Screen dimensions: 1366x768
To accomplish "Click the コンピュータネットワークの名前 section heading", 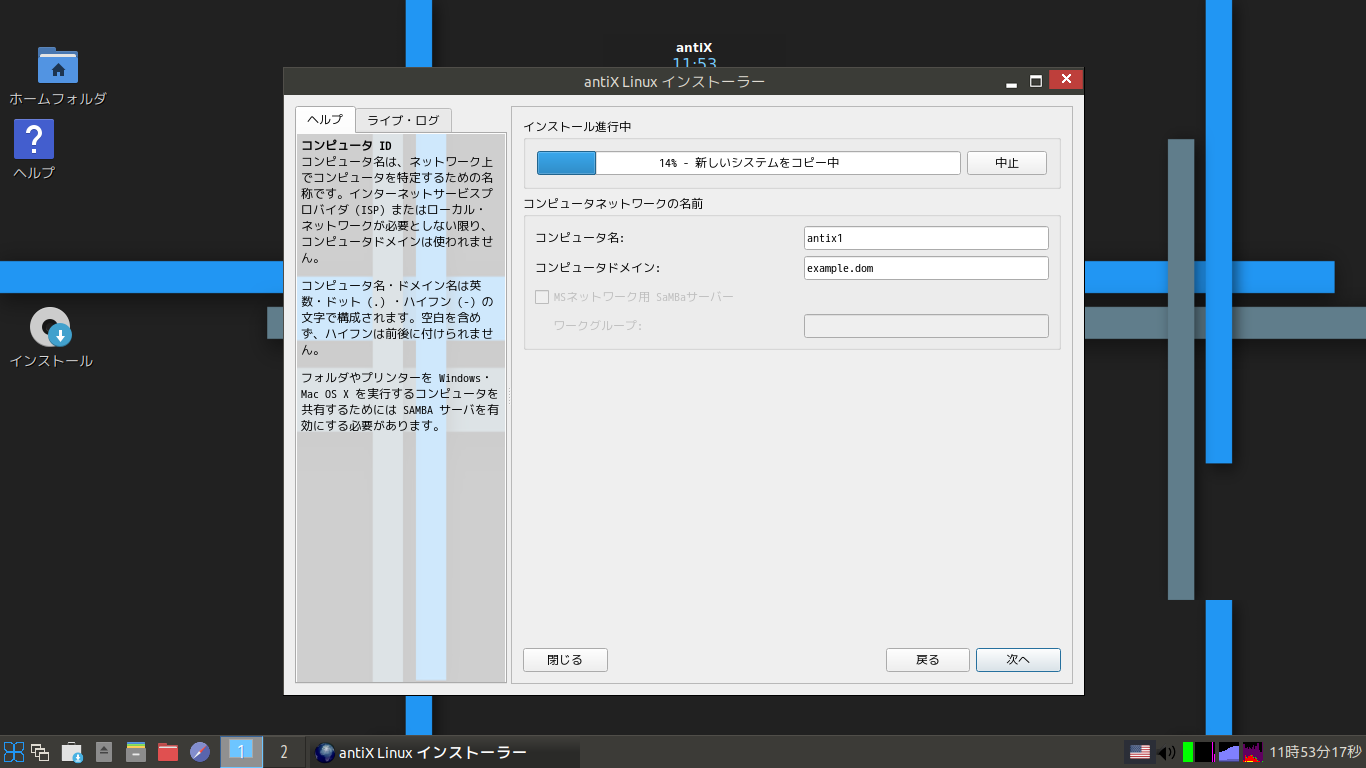I will [613, 203].
